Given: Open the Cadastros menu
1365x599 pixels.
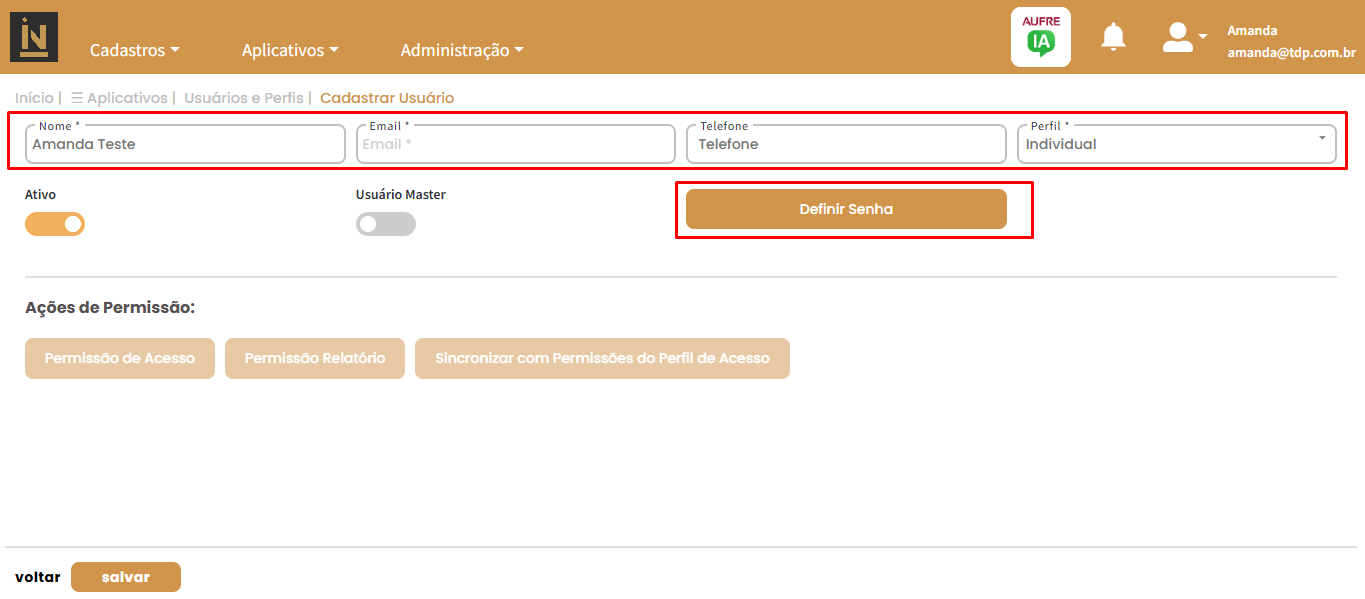Looking at the screenshot, I should (134, 50).
